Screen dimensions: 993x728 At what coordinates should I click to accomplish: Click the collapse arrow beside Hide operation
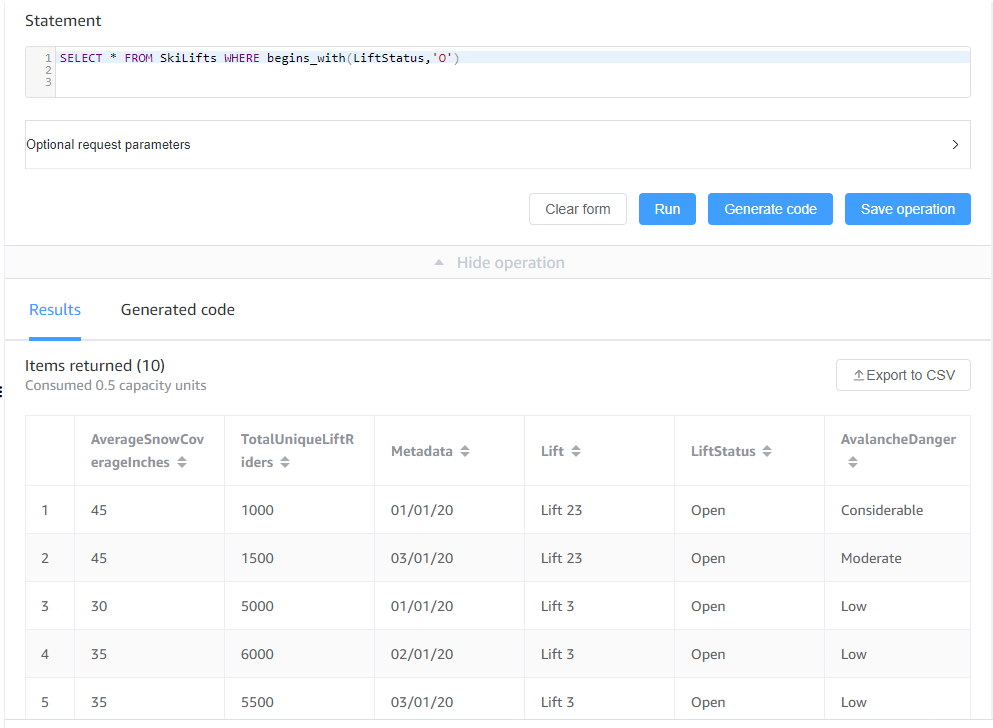point(438,262)
